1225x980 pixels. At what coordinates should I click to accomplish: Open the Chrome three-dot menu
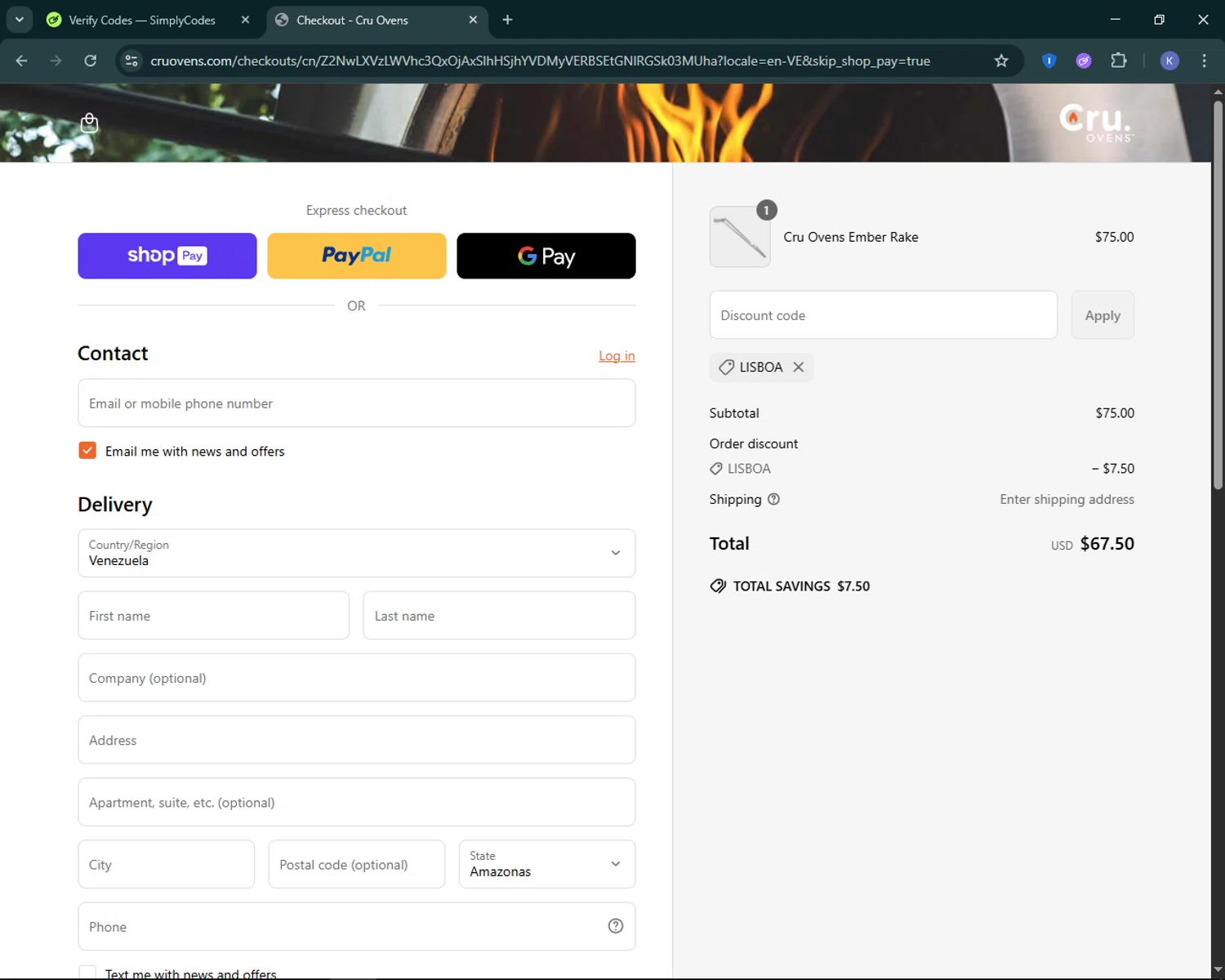click(x=1204, y=60)
